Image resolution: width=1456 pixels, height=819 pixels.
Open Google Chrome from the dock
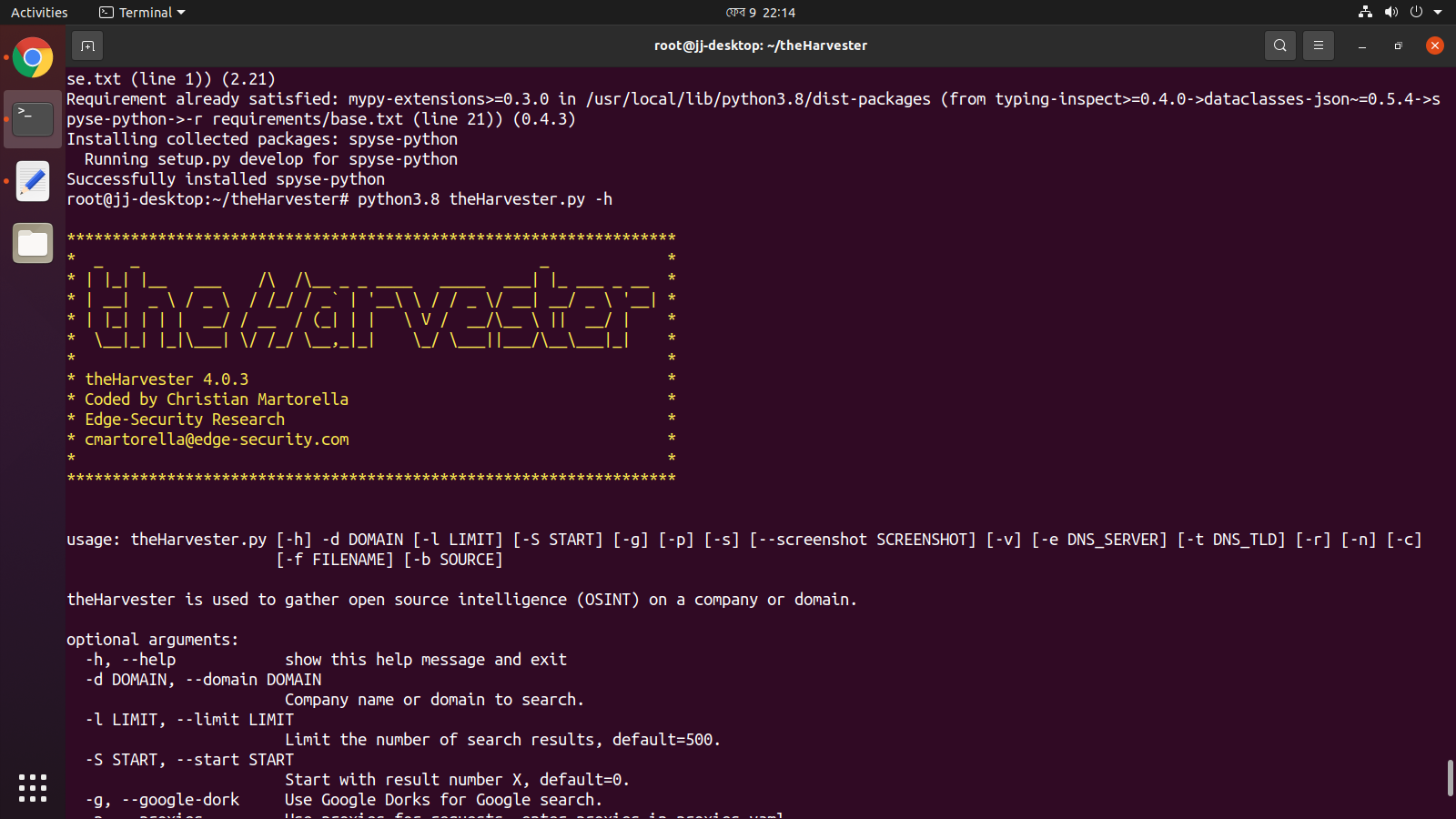pyautogui.click(x=33, y=57)
